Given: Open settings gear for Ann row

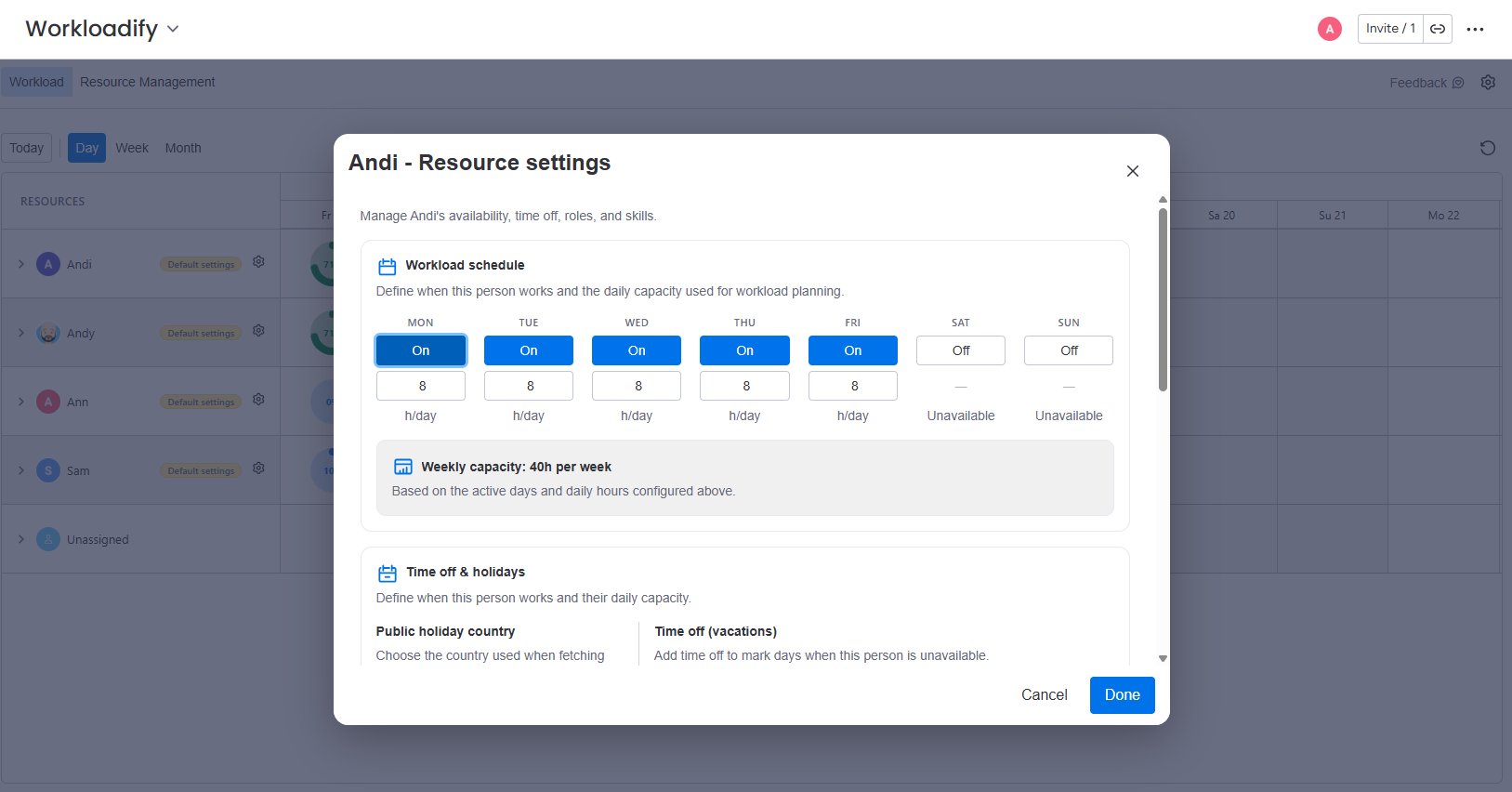Looking at the screenshot, I should 258,400.
